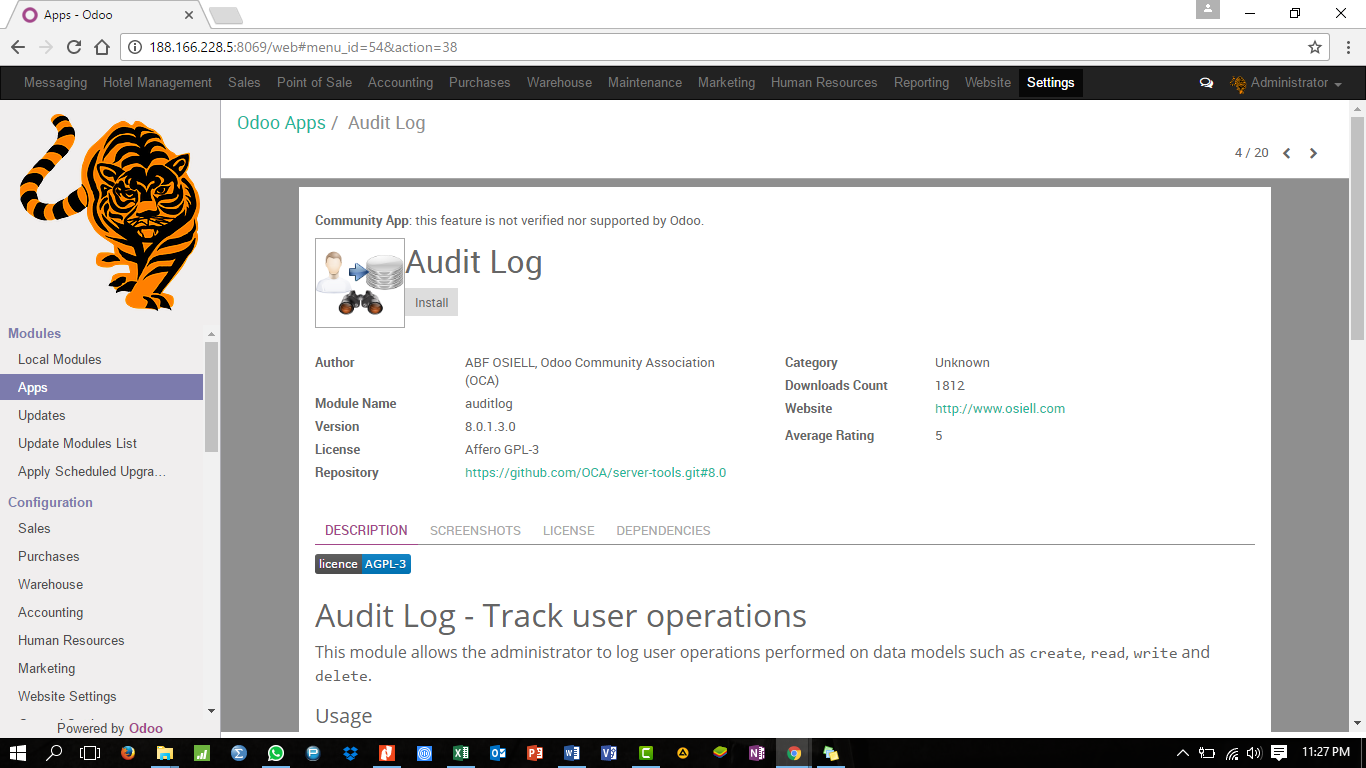Click the version value '8.0.1.3.0'
The height and width of the screenshot is (768, 1366).
(x=490, y=427)
